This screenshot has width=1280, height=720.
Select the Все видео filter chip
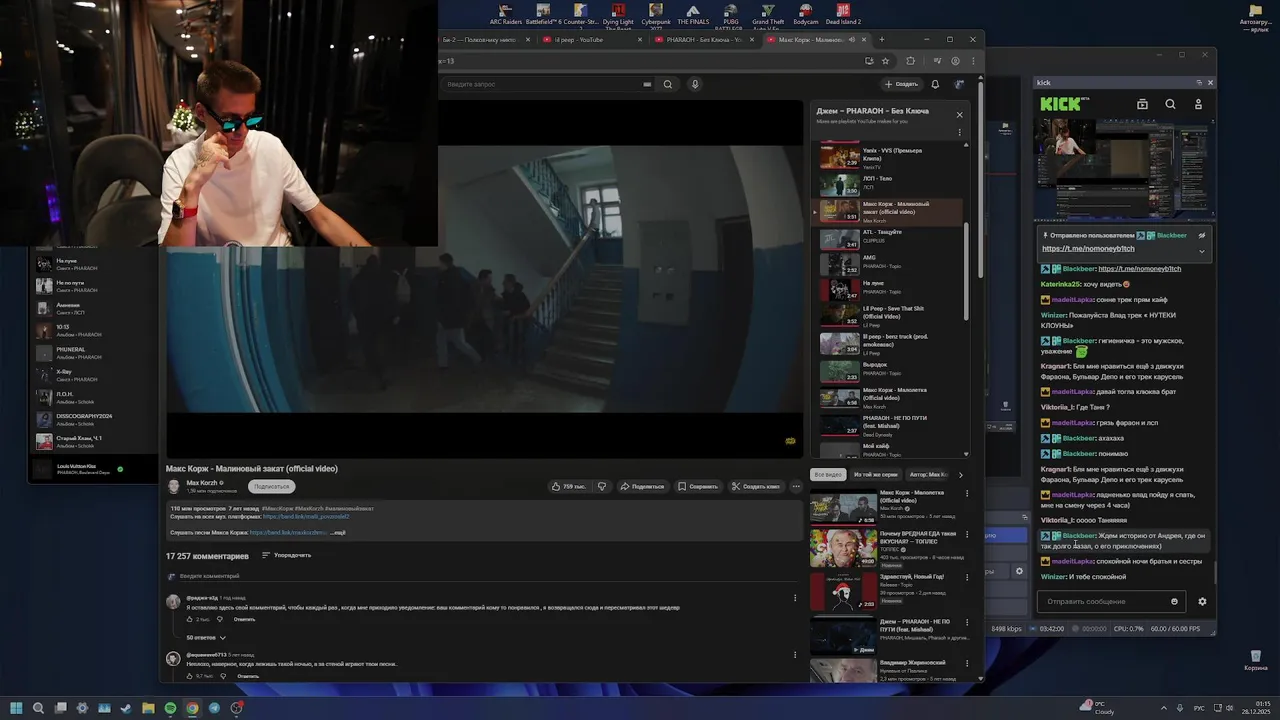(828, 474)
